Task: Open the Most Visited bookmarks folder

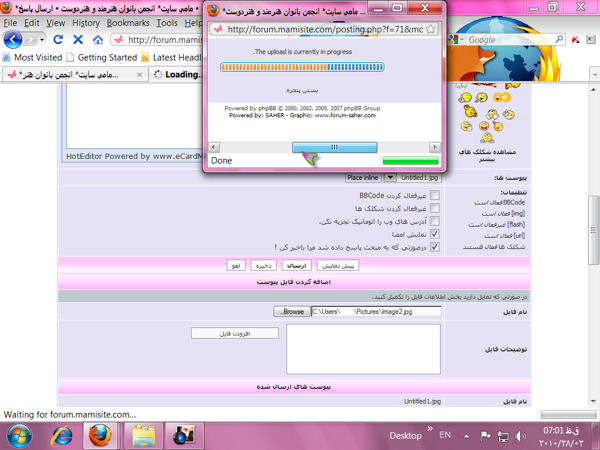Action: [x=32, y=57]
